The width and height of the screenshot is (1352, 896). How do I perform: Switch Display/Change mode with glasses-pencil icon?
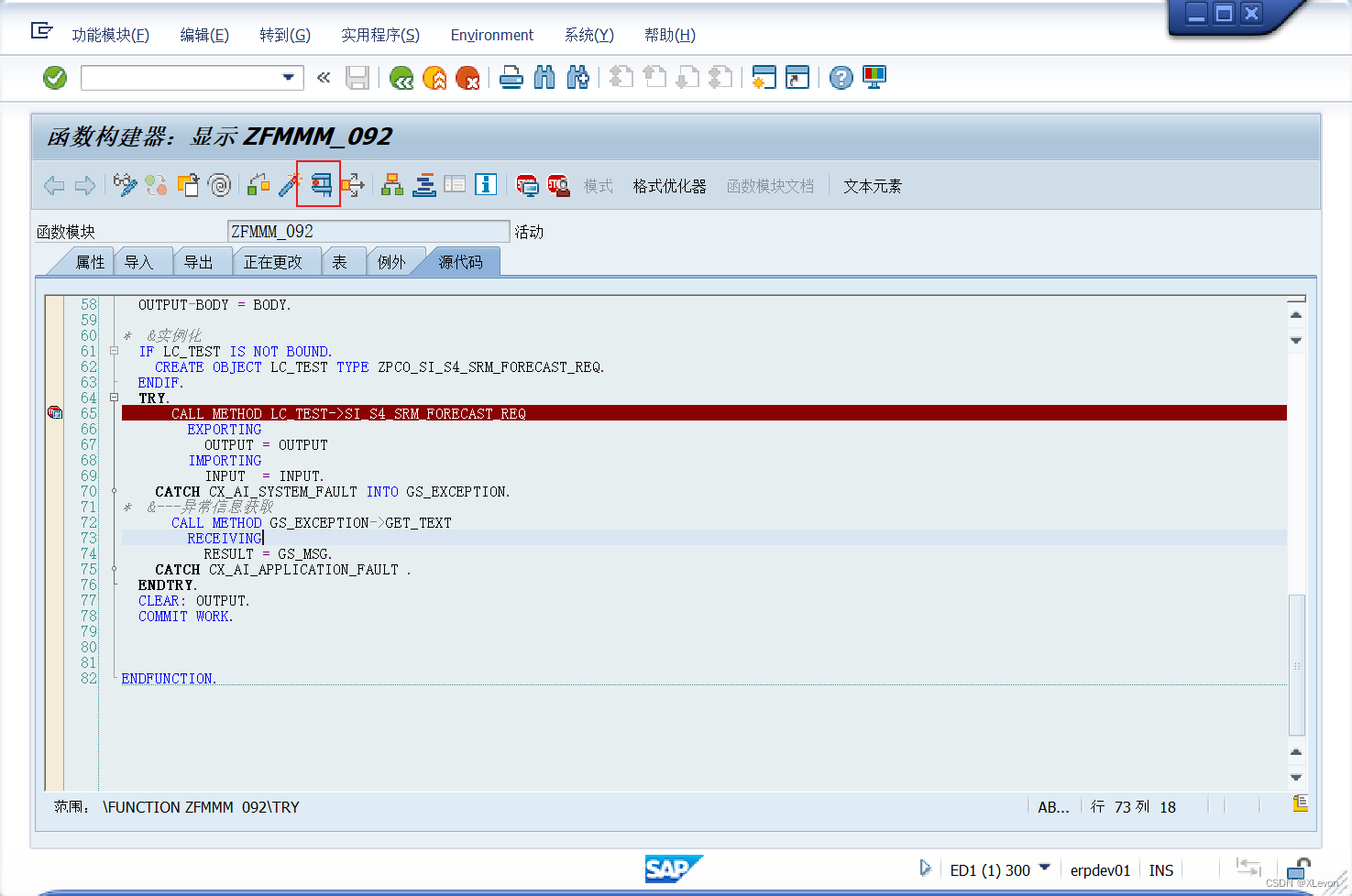click(x=125, y=185)
